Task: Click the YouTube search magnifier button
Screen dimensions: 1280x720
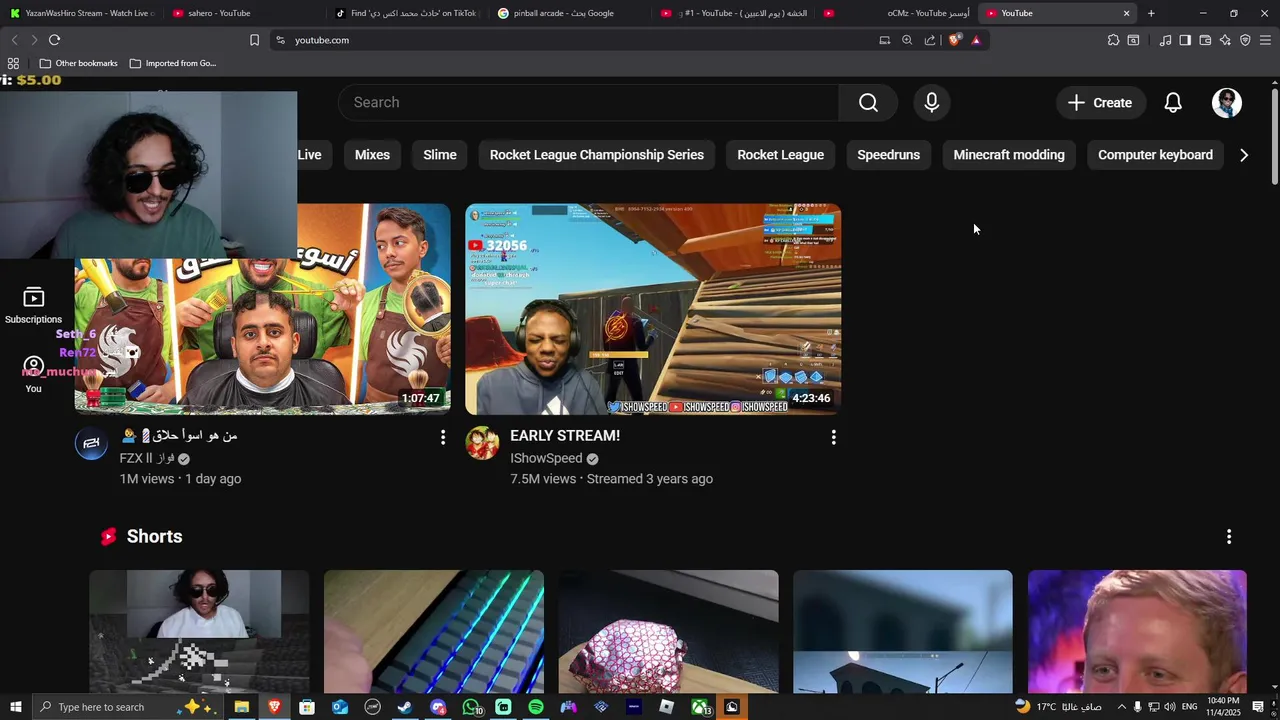Action: (868, 103)
